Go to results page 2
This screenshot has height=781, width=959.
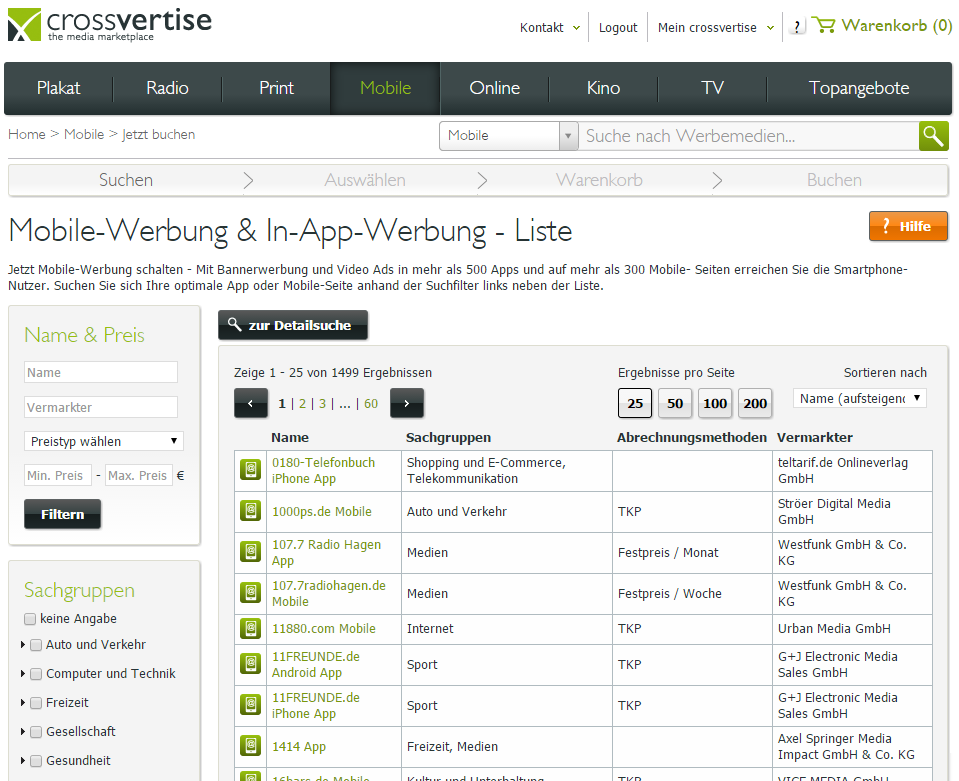(x=302, y=404)
